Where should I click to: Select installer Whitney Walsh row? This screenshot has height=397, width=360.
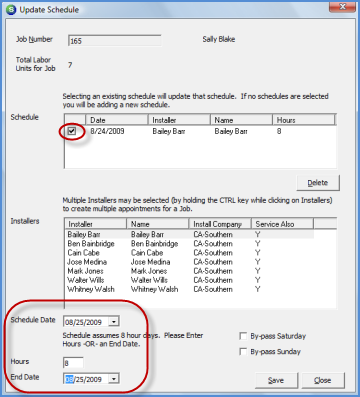pos(190,289)
